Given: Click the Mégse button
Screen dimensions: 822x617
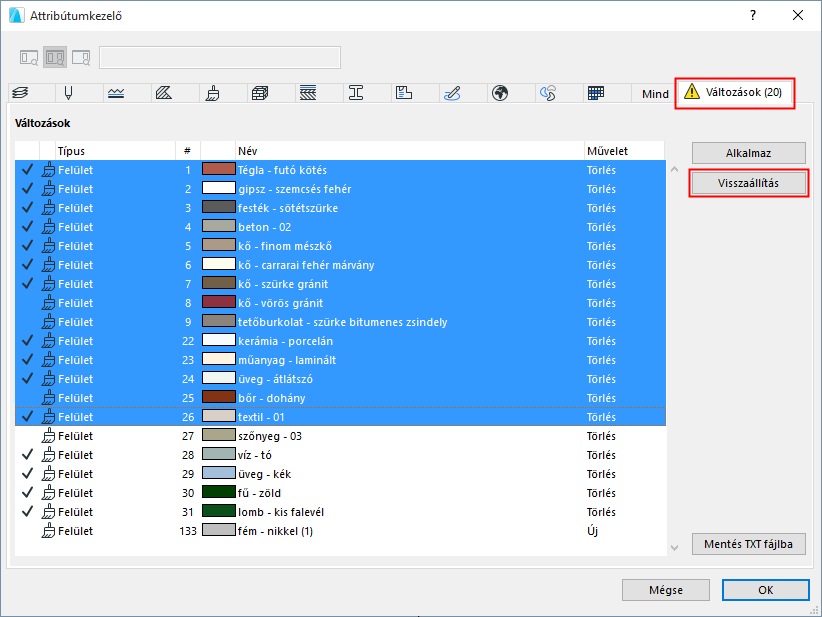Looking at the screenshot, I should 666,590.
